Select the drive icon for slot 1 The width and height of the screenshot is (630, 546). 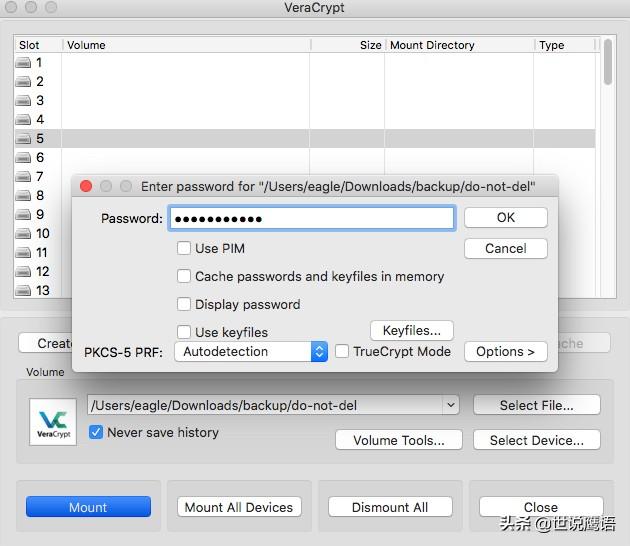tap(23, 63)
